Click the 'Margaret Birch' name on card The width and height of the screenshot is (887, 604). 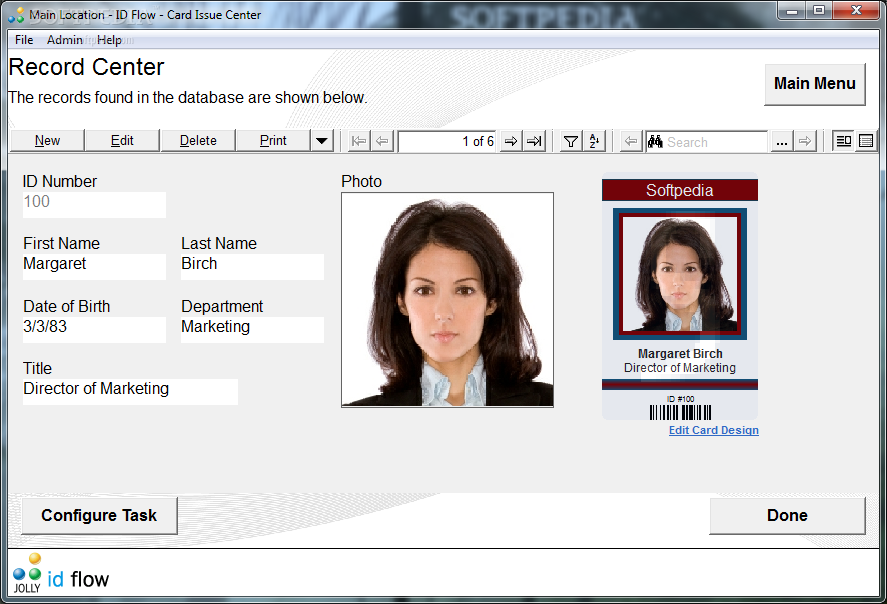pos(680,353)
